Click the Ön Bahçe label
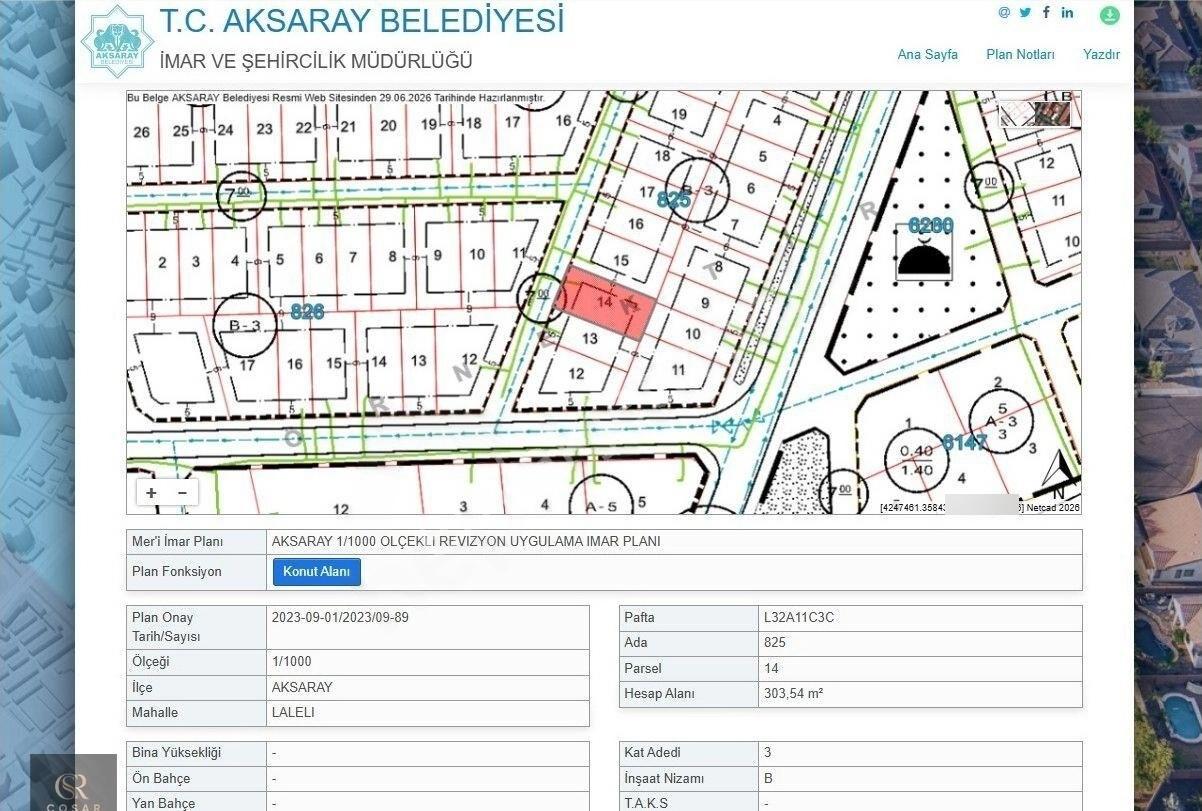Image resolution: width=1202 pixels, height=811 pixels. tap(161, 778)
